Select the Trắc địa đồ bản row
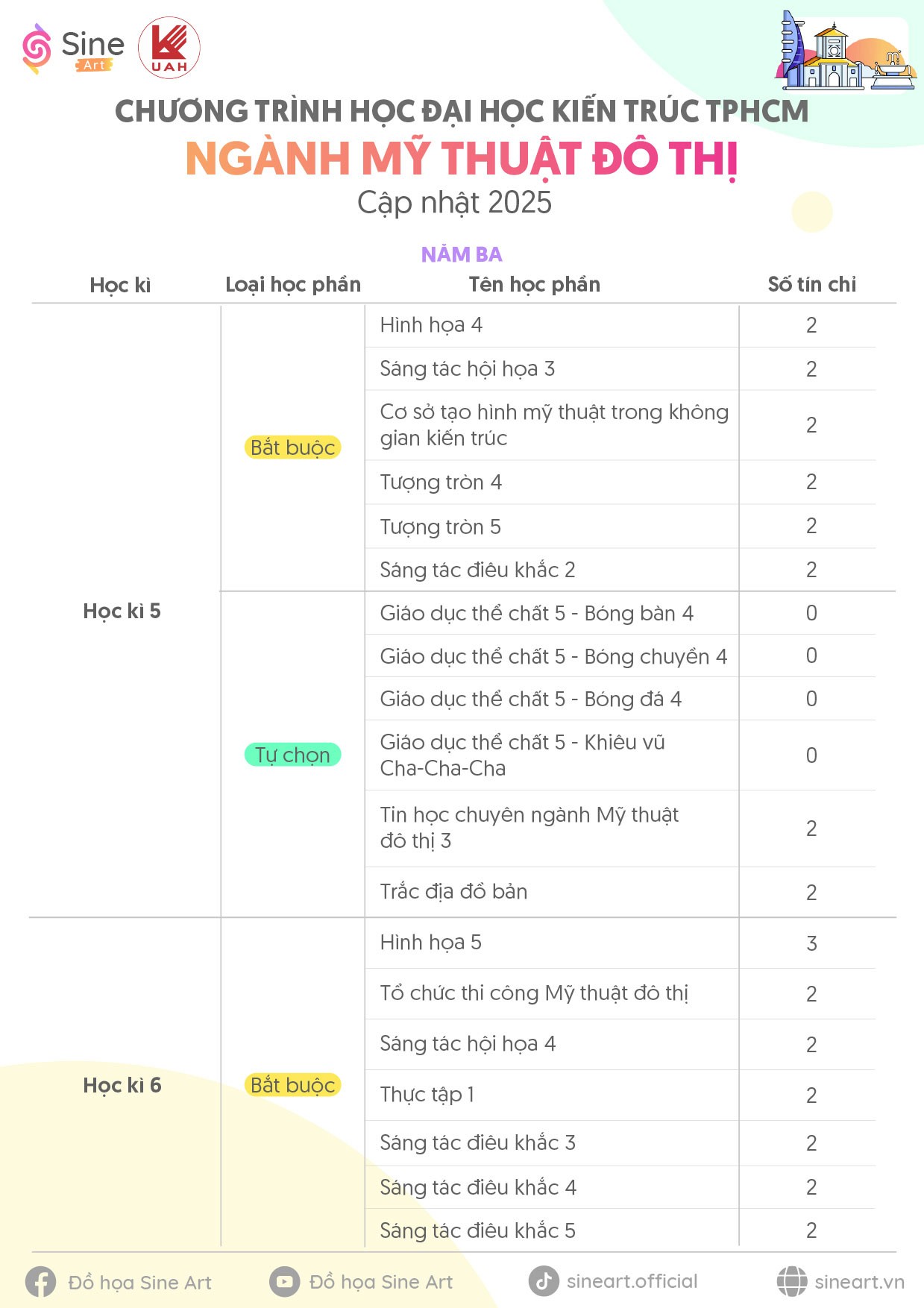This screenshot has width=924, height=1308. coord(620,892)
